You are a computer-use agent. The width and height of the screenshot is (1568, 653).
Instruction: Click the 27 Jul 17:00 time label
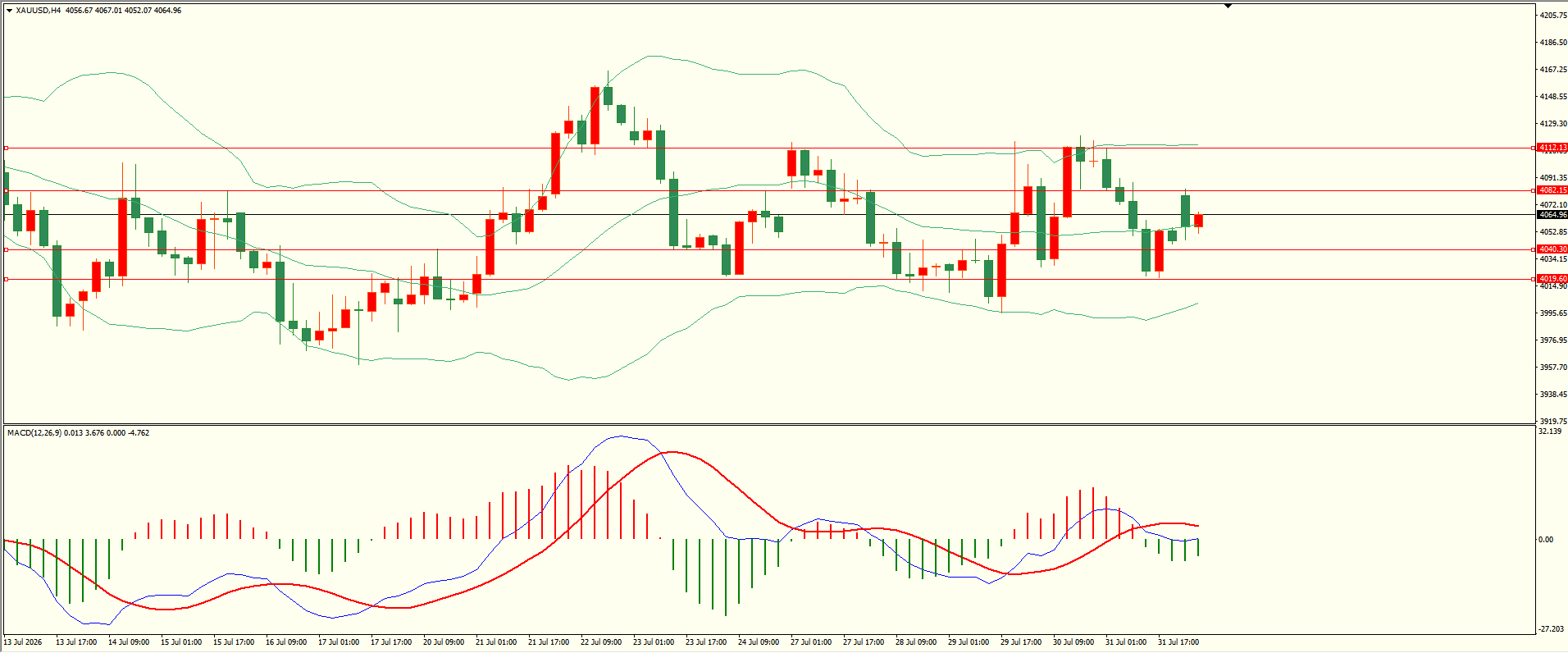click(x=864, y=642)
